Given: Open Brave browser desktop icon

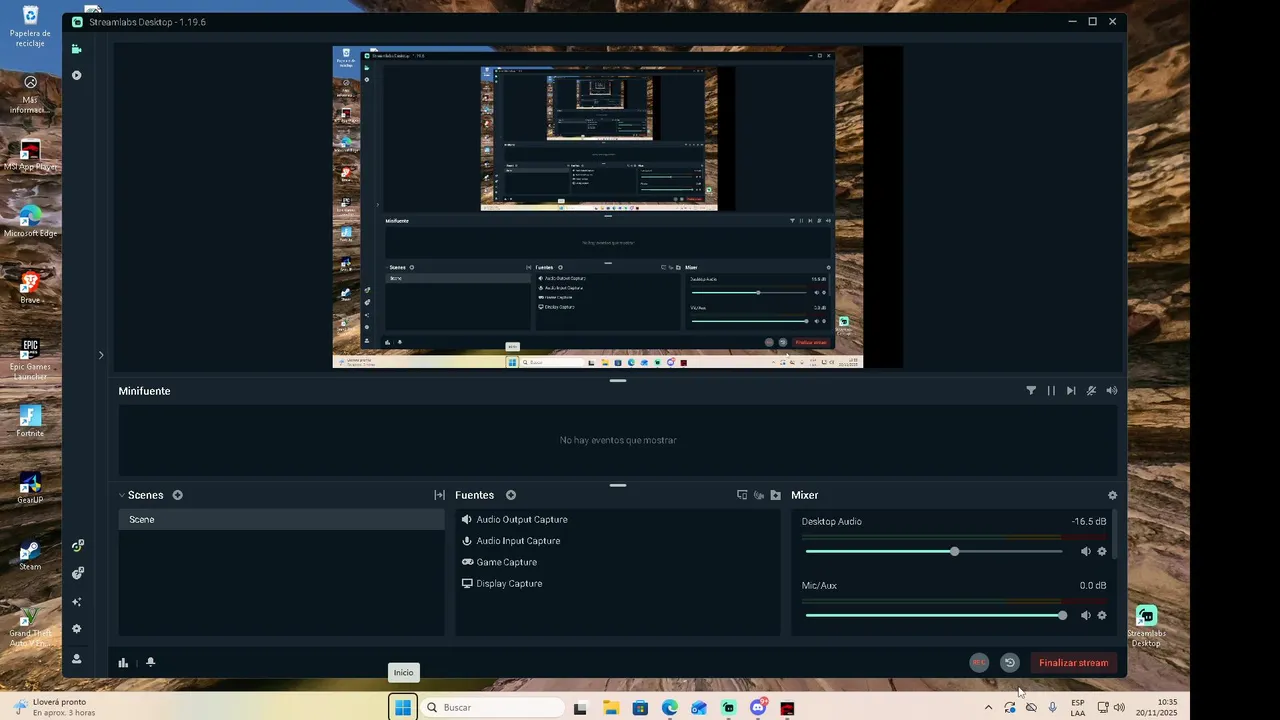Looking at the screenshot, I should click(x=30, y=289).
